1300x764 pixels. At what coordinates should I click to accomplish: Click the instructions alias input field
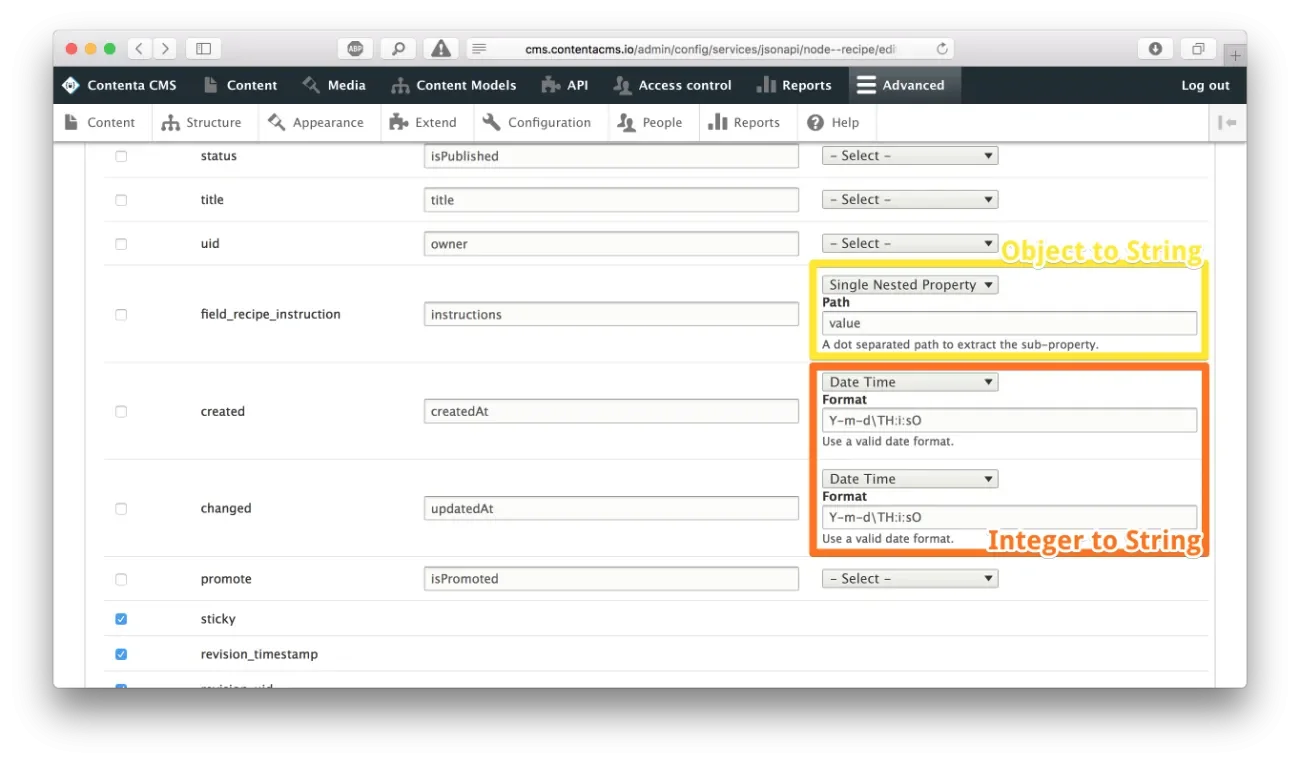coord(611,314)
